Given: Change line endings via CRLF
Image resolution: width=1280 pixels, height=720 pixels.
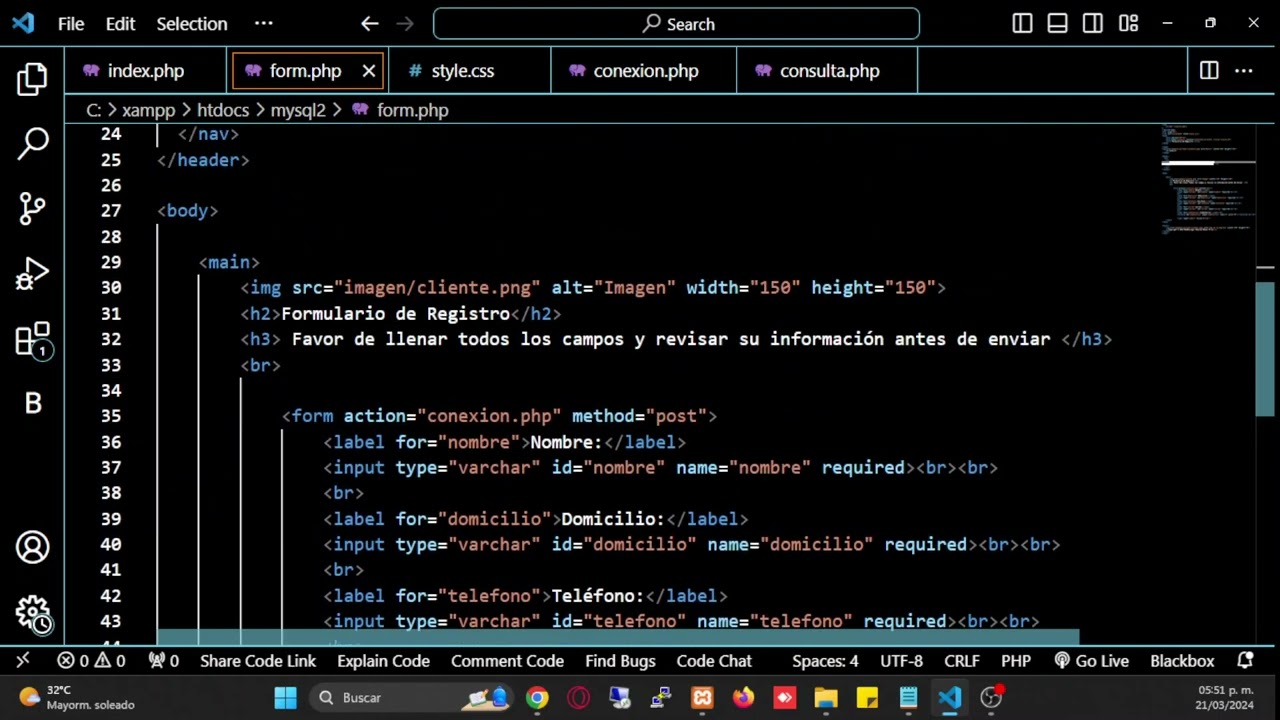Looking at the screenshot, I should point(962,660).
